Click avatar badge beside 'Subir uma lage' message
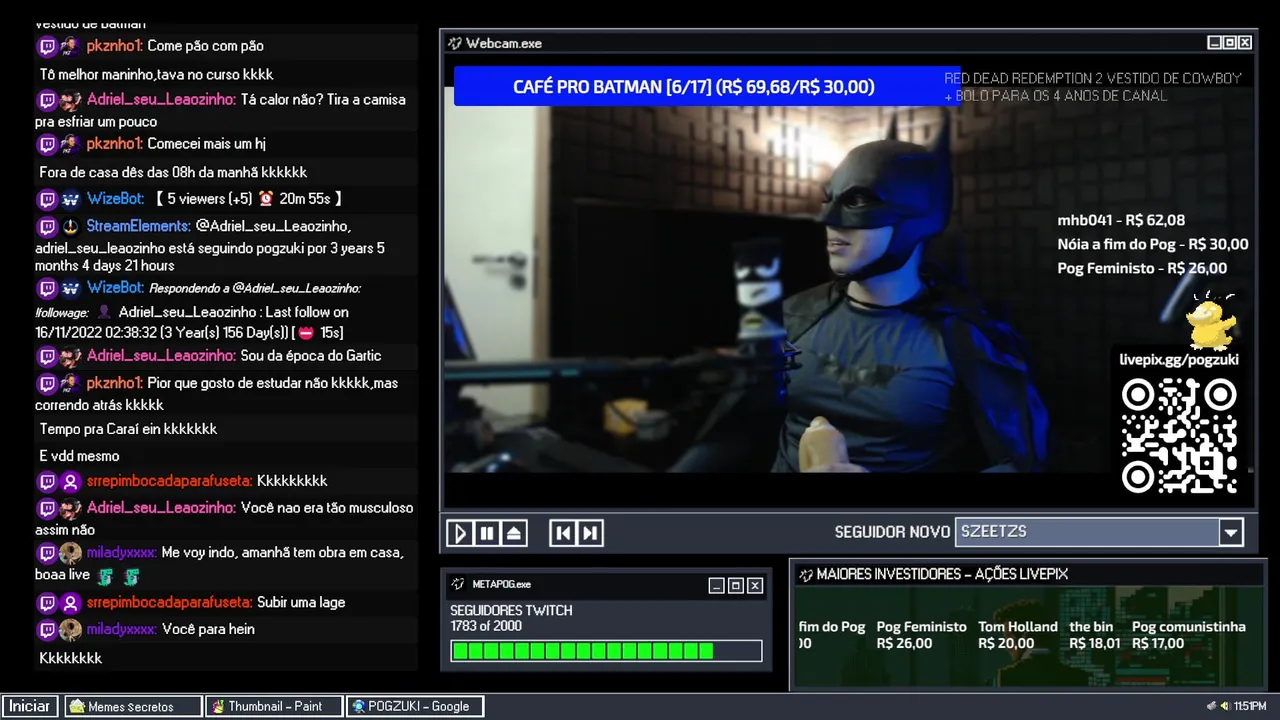 (x=70, y=603)
